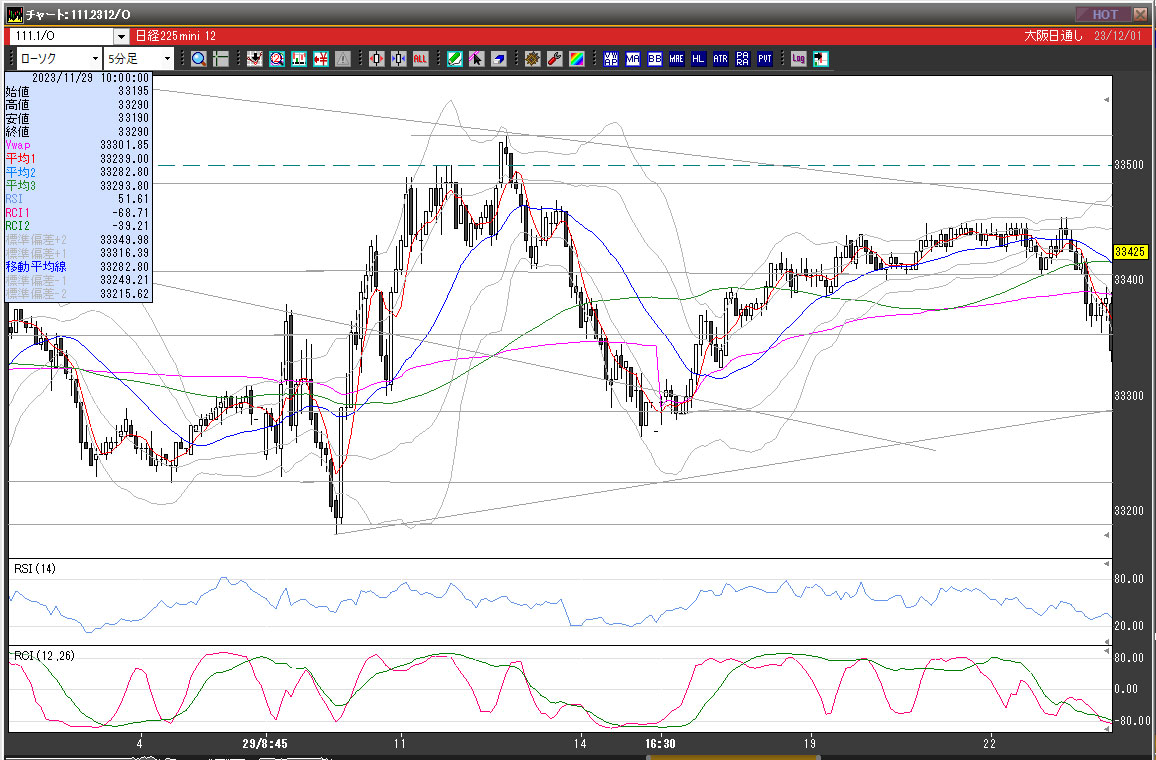
Task: Toggle the HL indicator button
Action: click(698, 59)
